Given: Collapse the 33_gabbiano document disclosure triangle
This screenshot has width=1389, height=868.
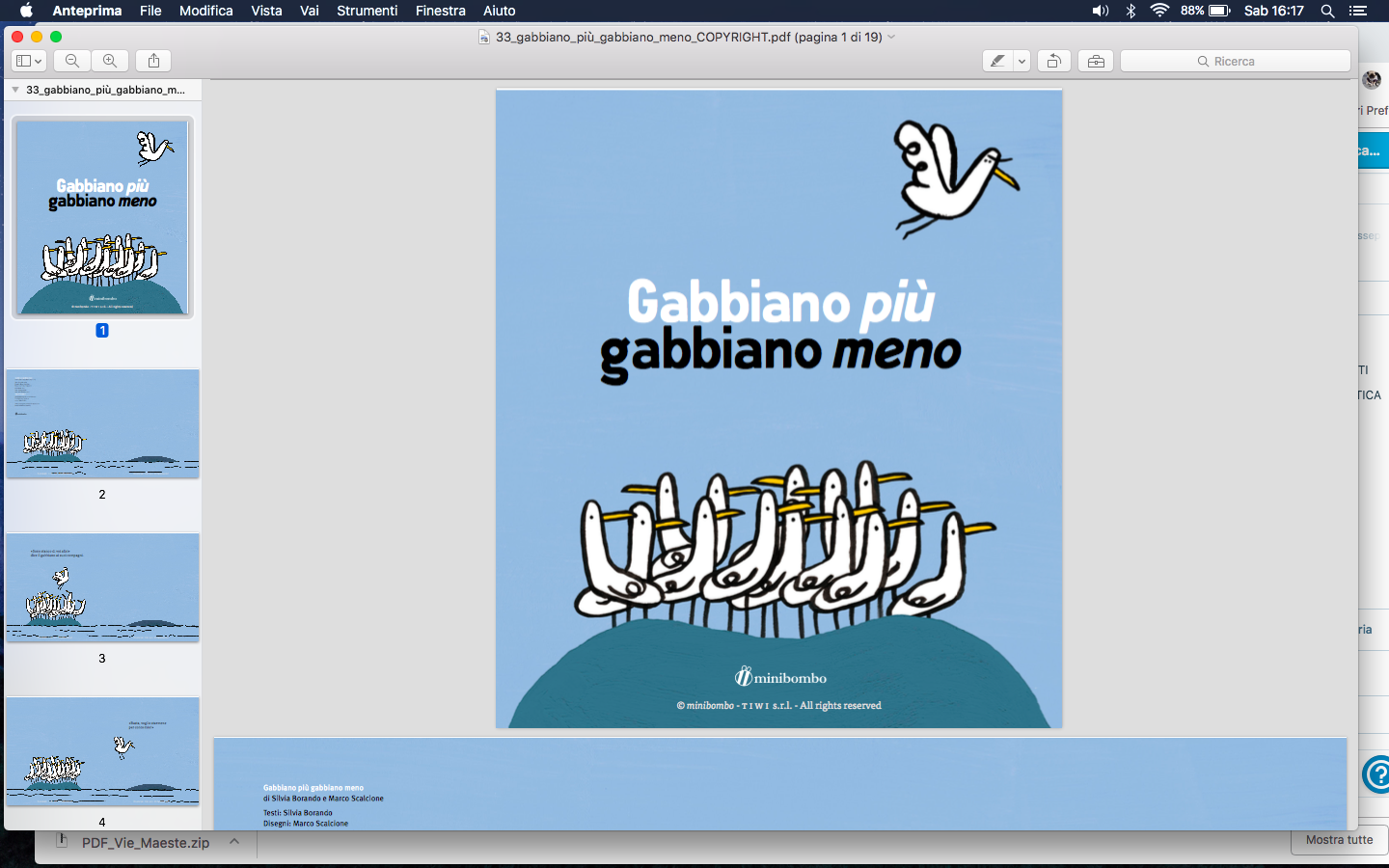Looking at the screenshot, I should (15, 90).
